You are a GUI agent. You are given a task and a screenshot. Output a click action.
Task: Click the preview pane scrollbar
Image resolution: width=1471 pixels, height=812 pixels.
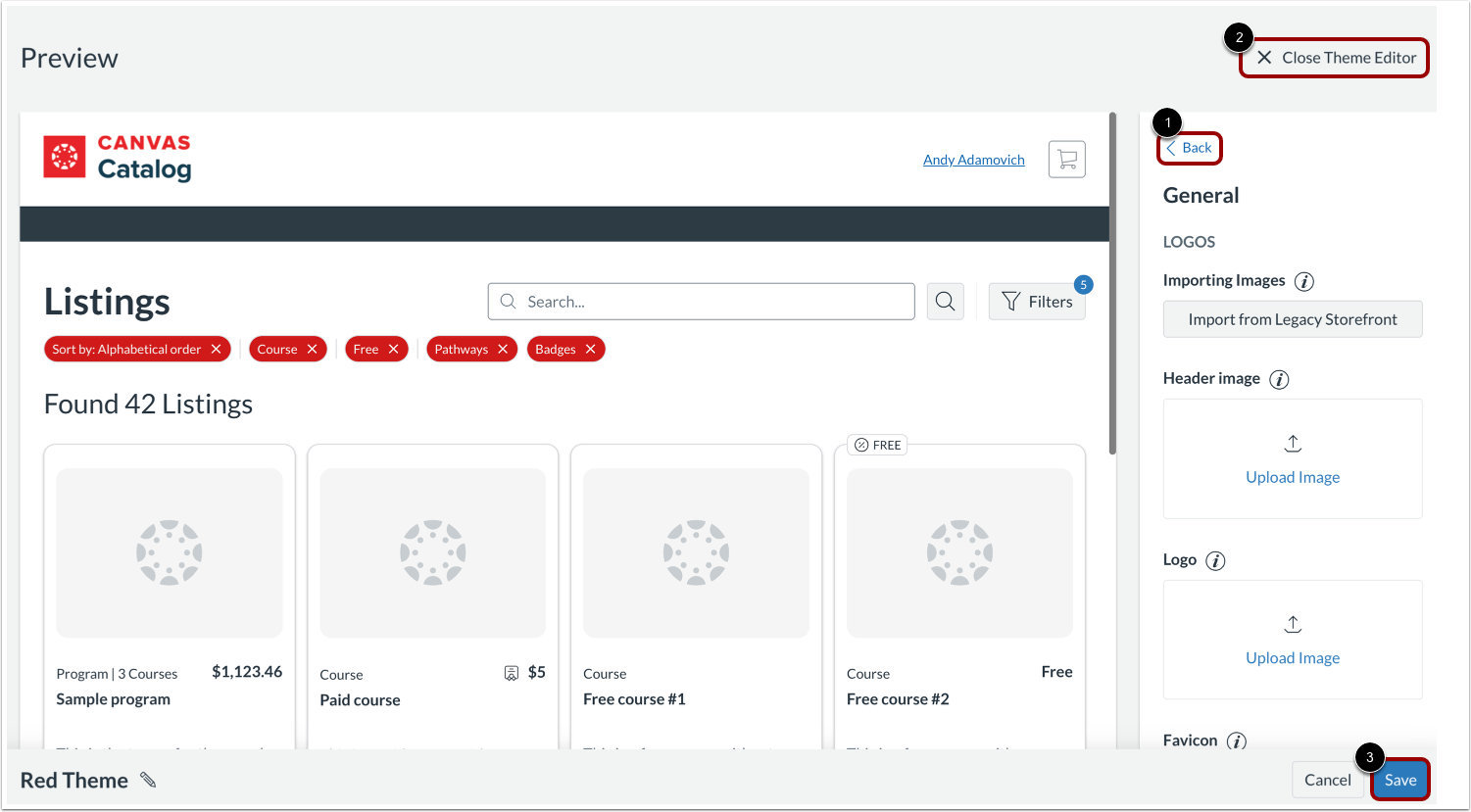tap(1112, 284)
